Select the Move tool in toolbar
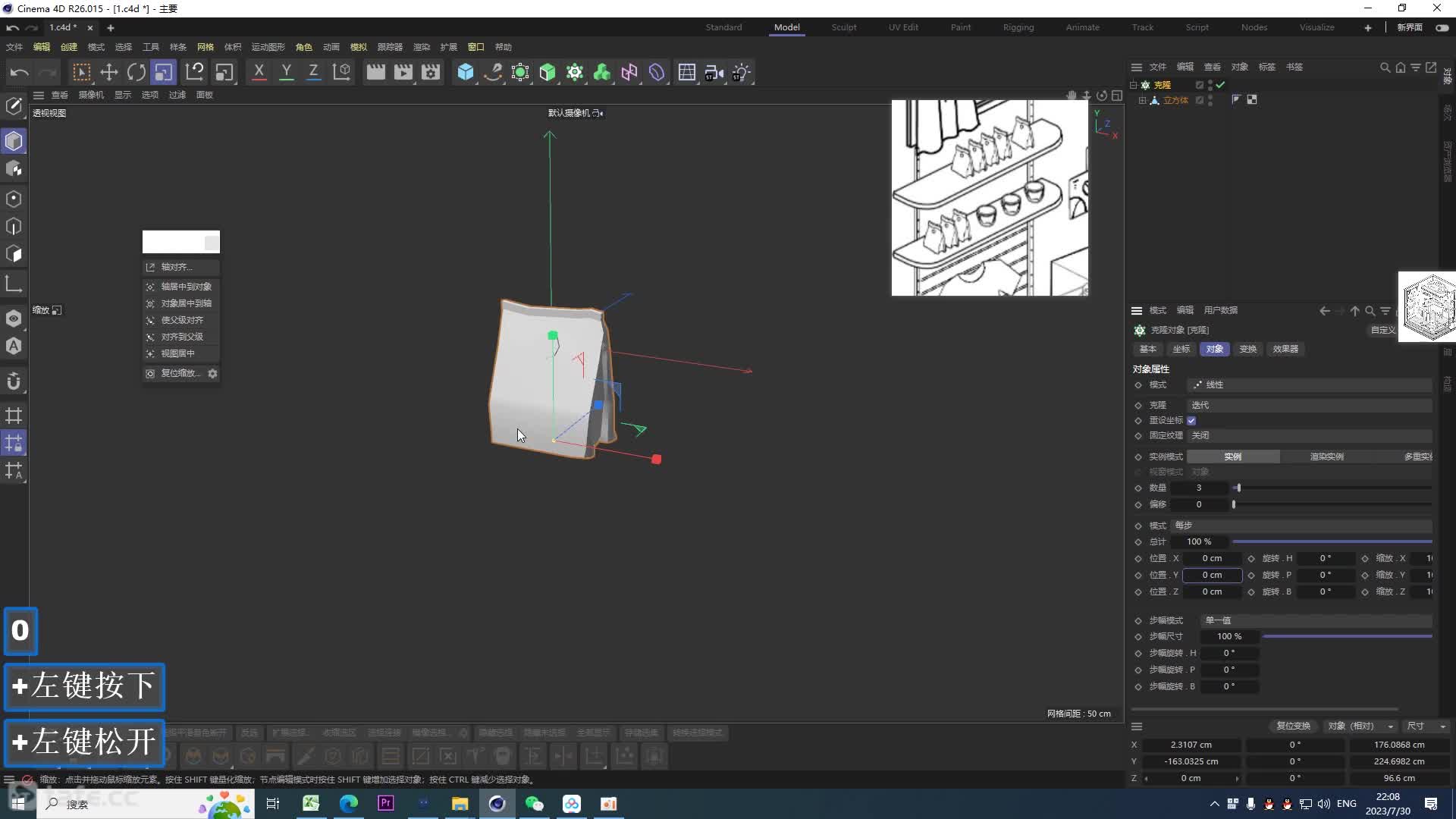The width and height of the screenshot is (1456, 819). [108, 71]
